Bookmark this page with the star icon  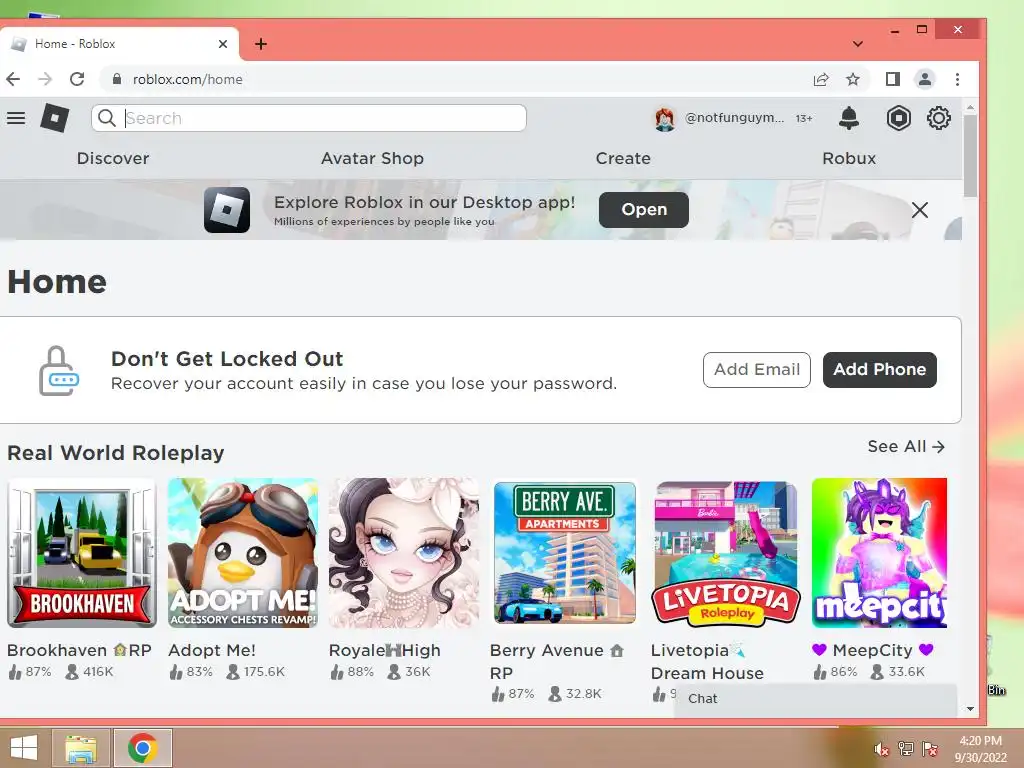853,80
